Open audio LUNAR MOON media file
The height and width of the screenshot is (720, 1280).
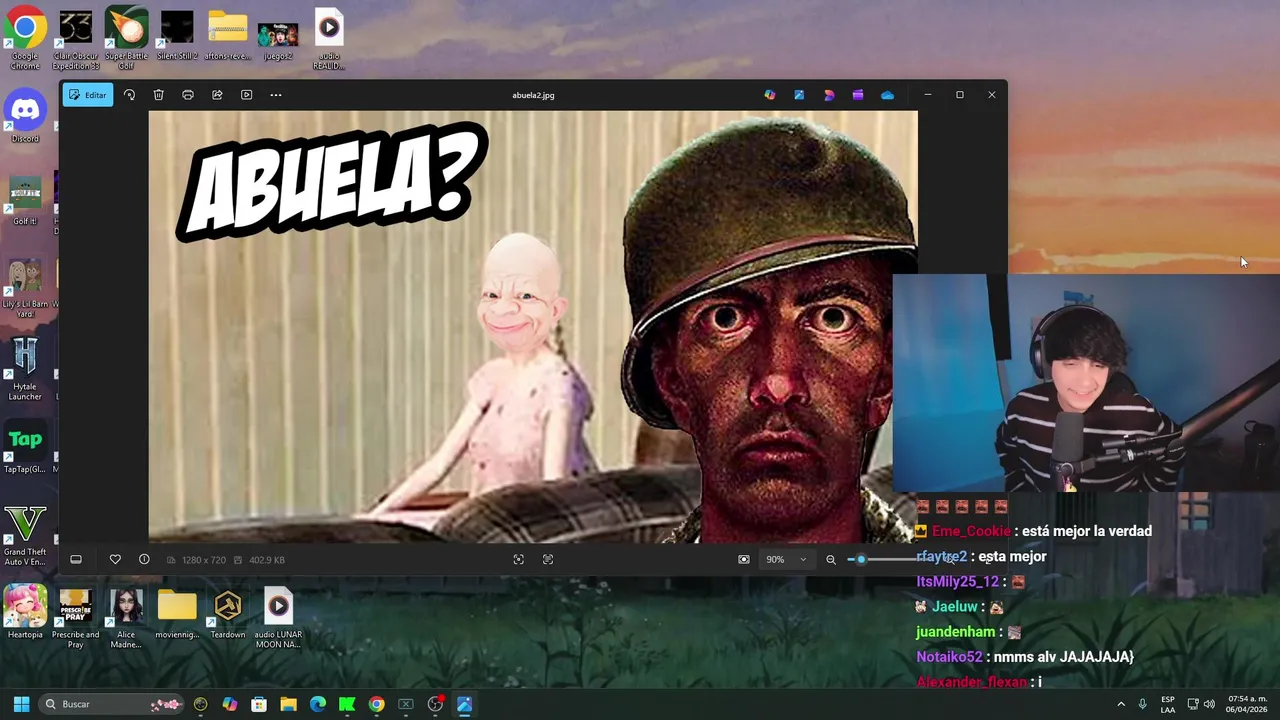(278, 618)
